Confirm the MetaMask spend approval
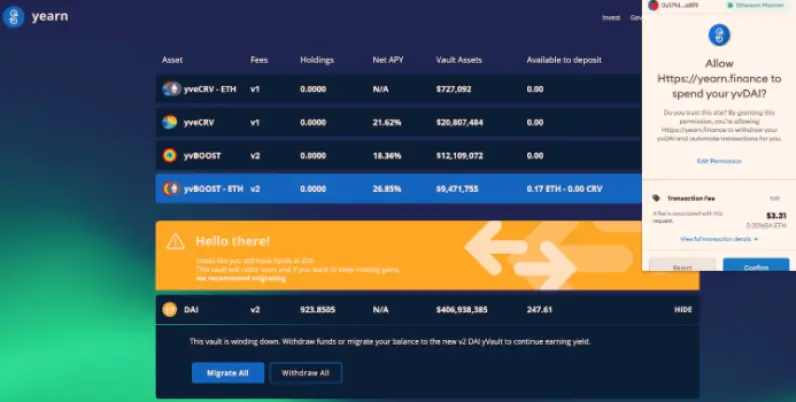 click(756, 265)
